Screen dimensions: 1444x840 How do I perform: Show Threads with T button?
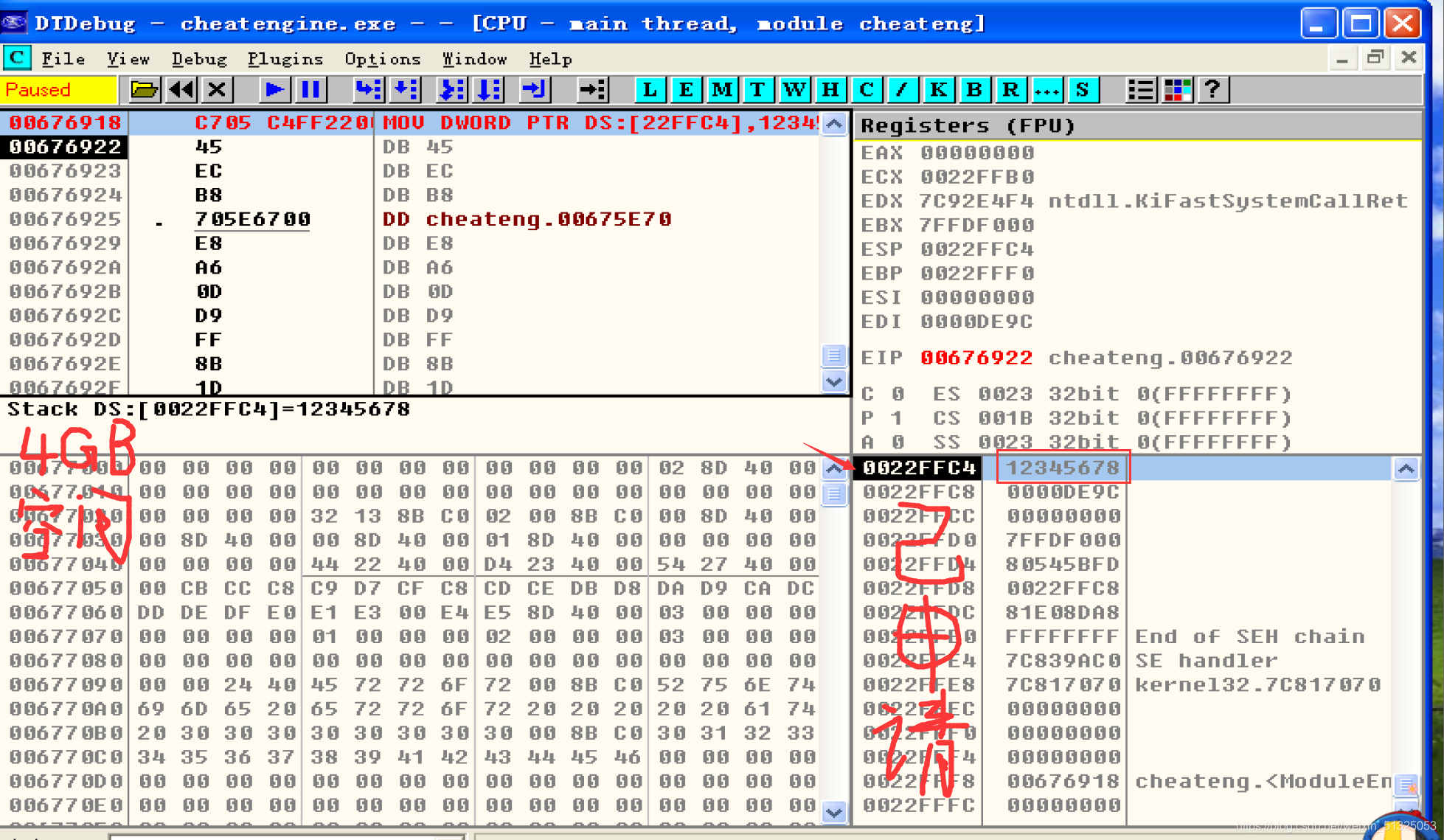click(757, 90)
